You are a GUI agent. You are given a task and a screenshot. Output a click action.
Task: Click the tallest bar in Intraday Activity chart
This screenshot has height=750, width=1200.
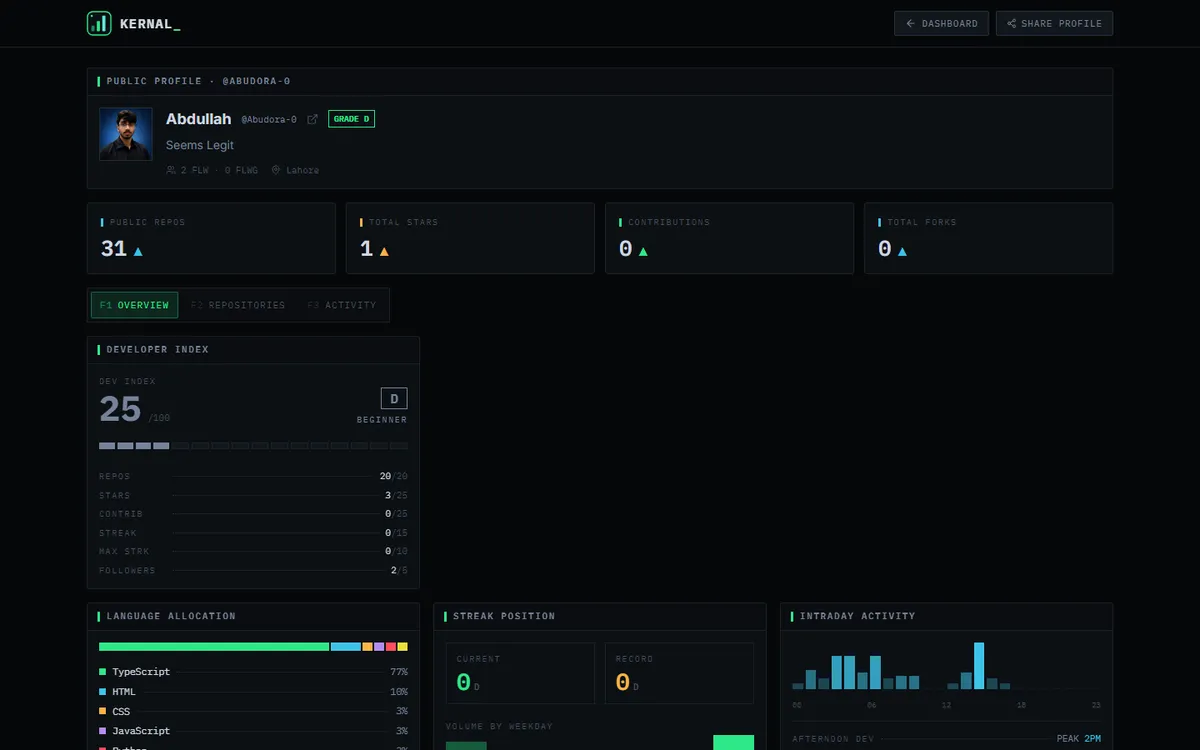click(979, 666)
